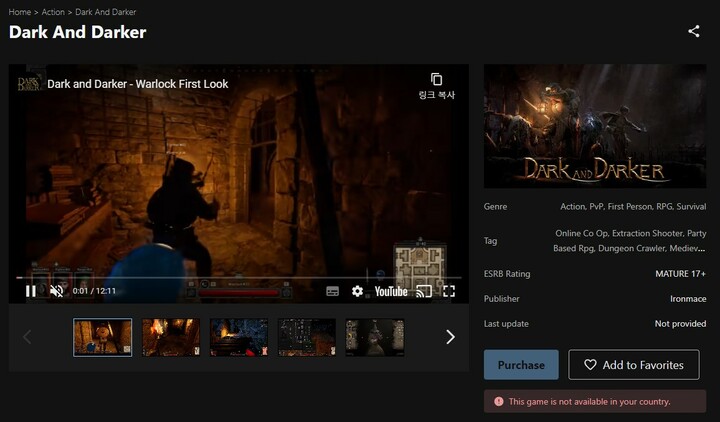Screen dimensions: 720x422
Task: Click tag text 'Online Co Op, Extraction Shooter'
Action: 619,233
